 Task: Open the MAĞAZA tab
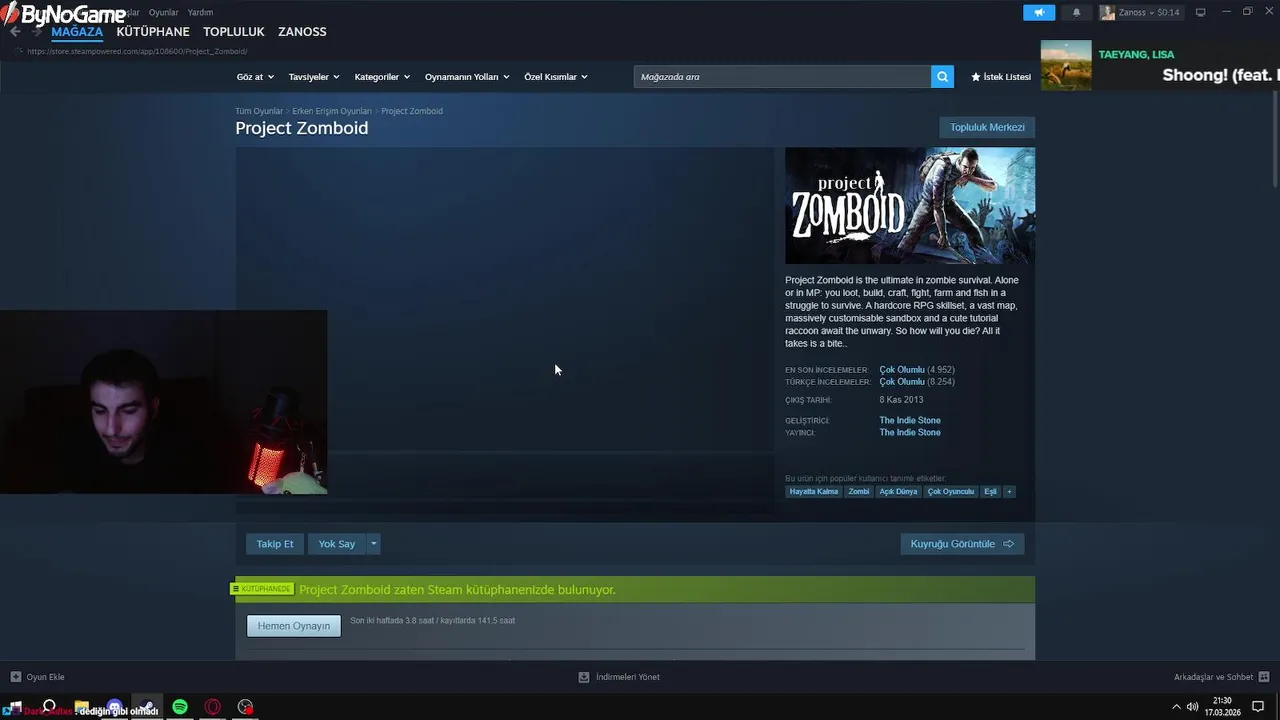77,31
